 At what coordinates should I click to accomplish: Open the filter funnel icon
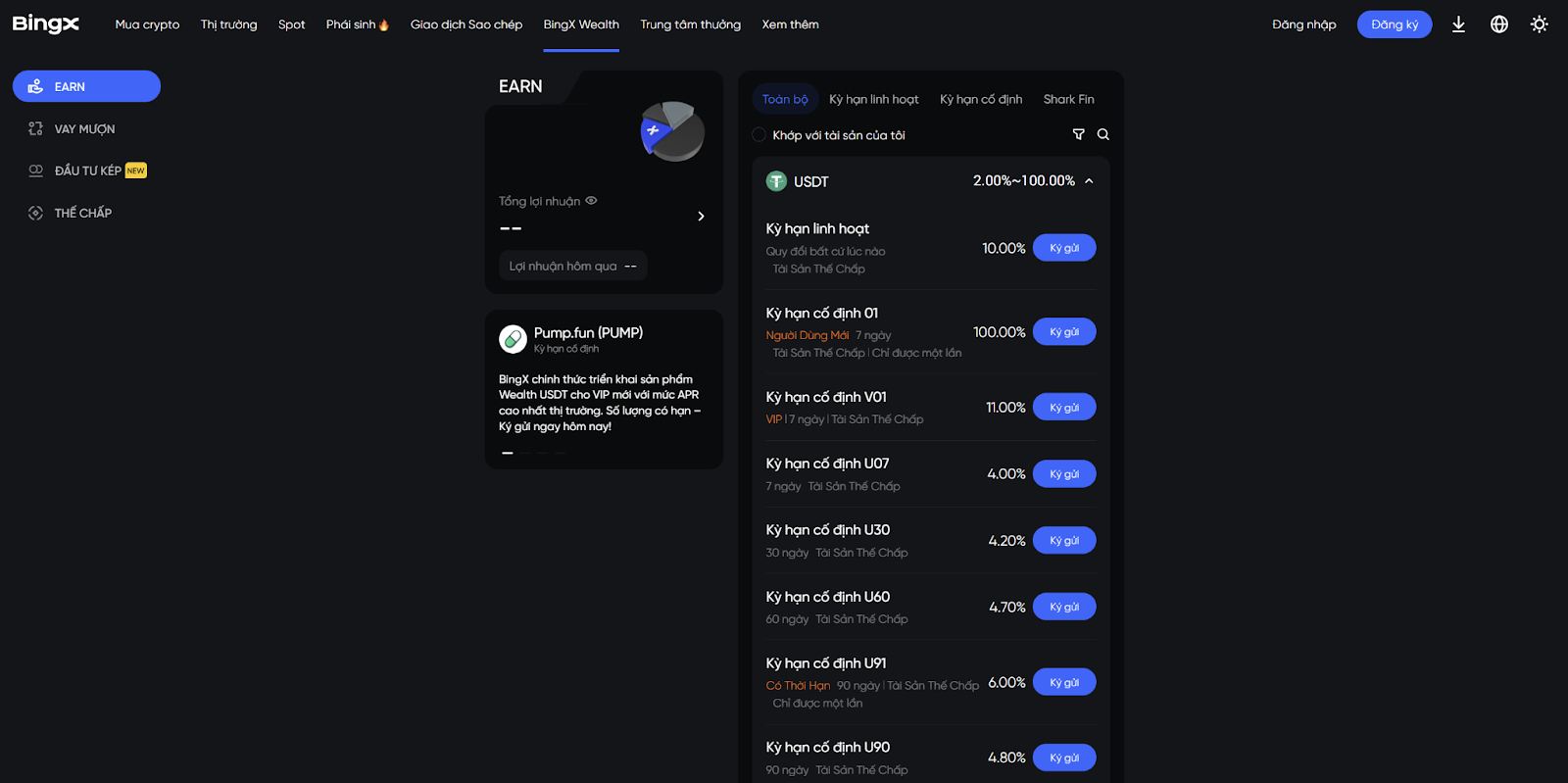click(x=1079, y=134)
